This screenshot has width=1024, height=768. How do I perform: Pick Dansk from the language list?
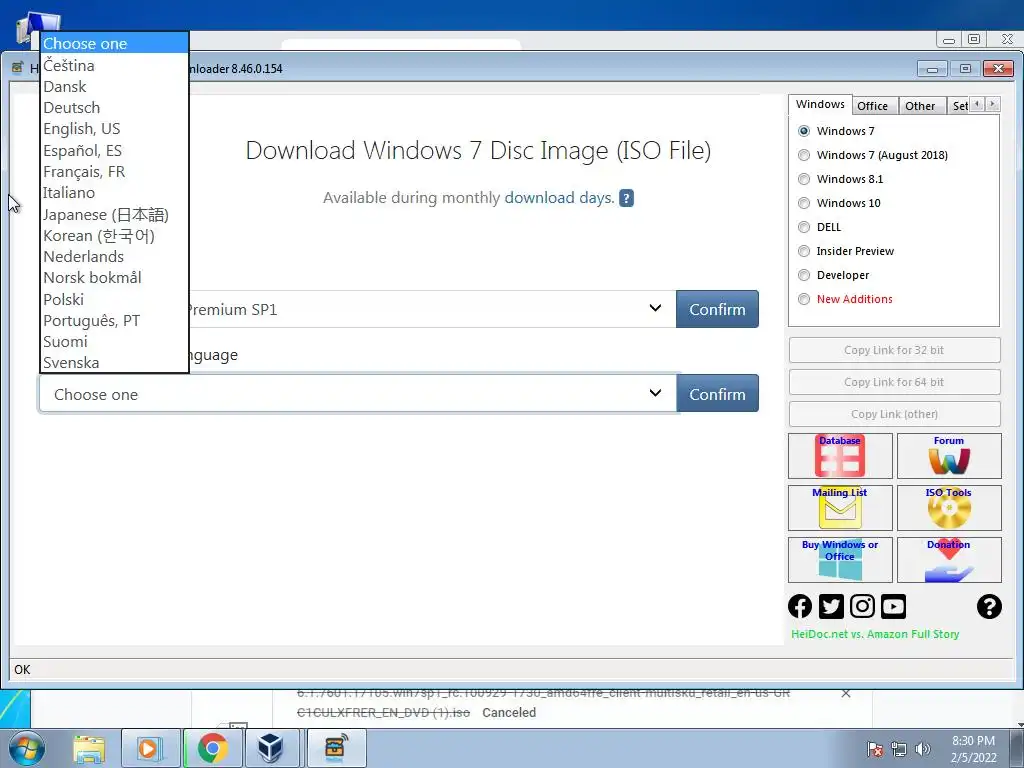point(114,86)
